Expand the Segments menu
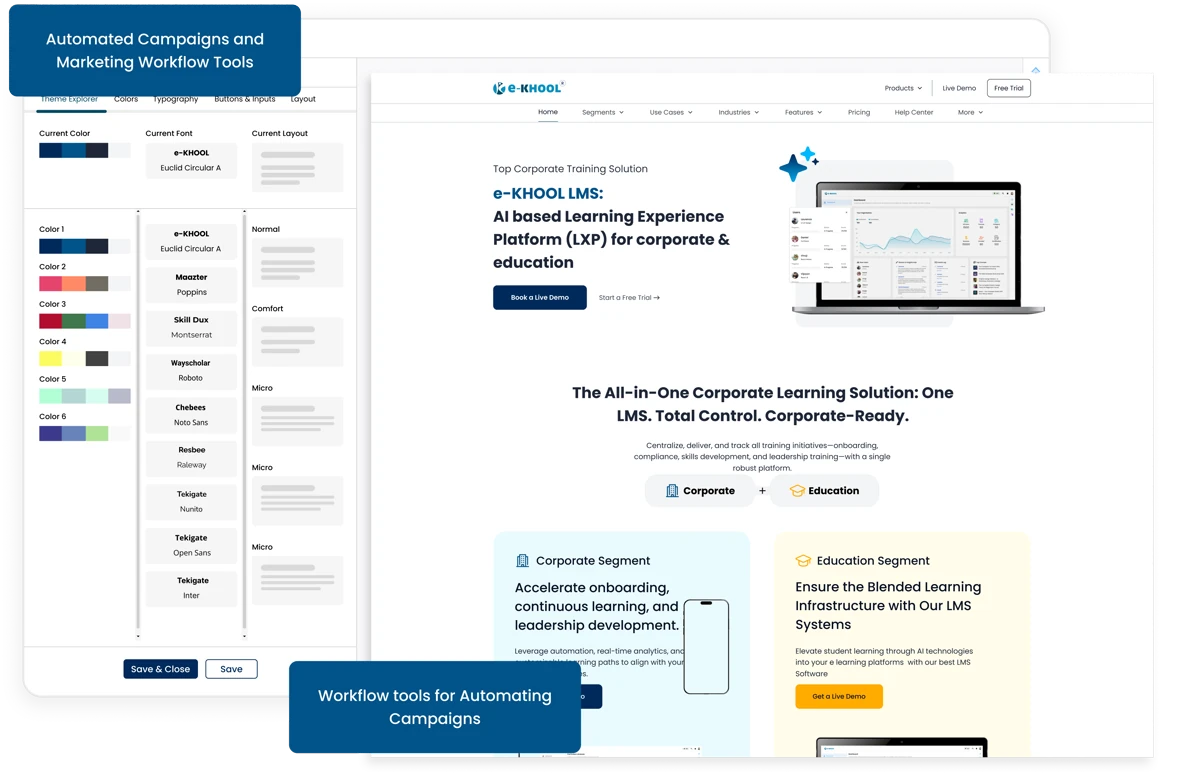Screen dimensions: 1200x774 point(603,113)
